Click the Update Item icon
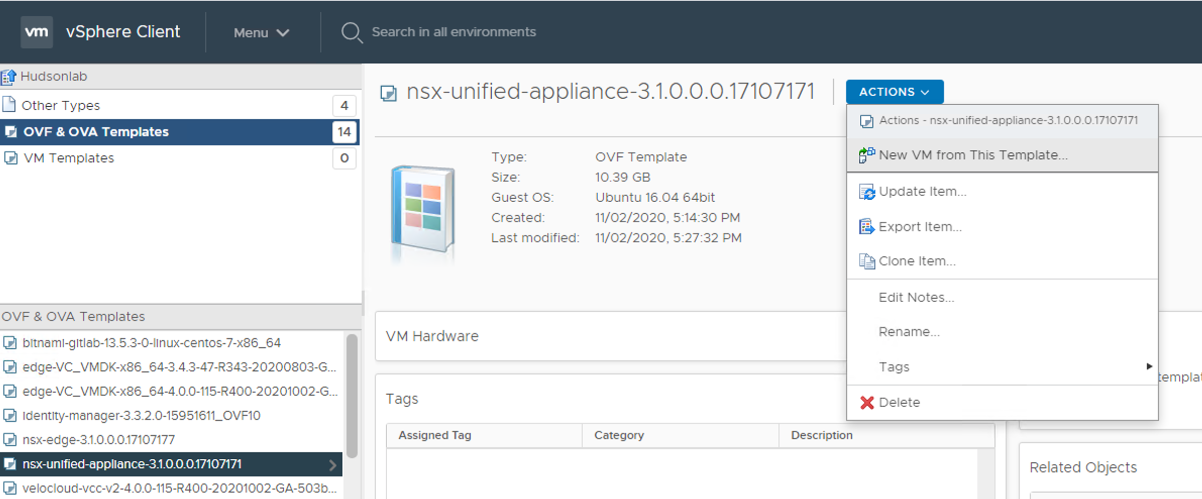 point(867,192)
